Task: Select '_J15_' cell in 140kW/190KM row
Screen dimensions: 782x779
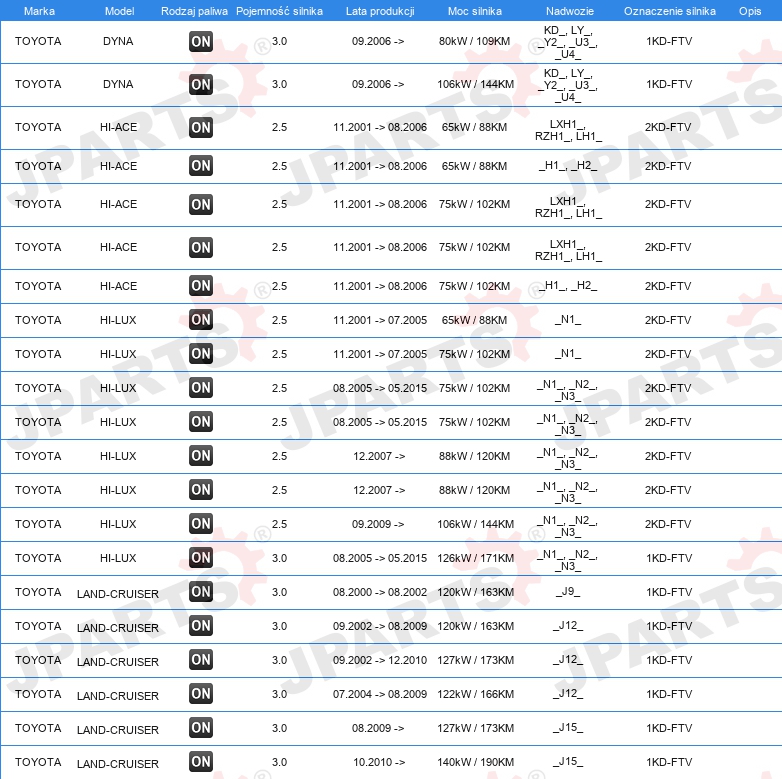Action: [568, 762]
